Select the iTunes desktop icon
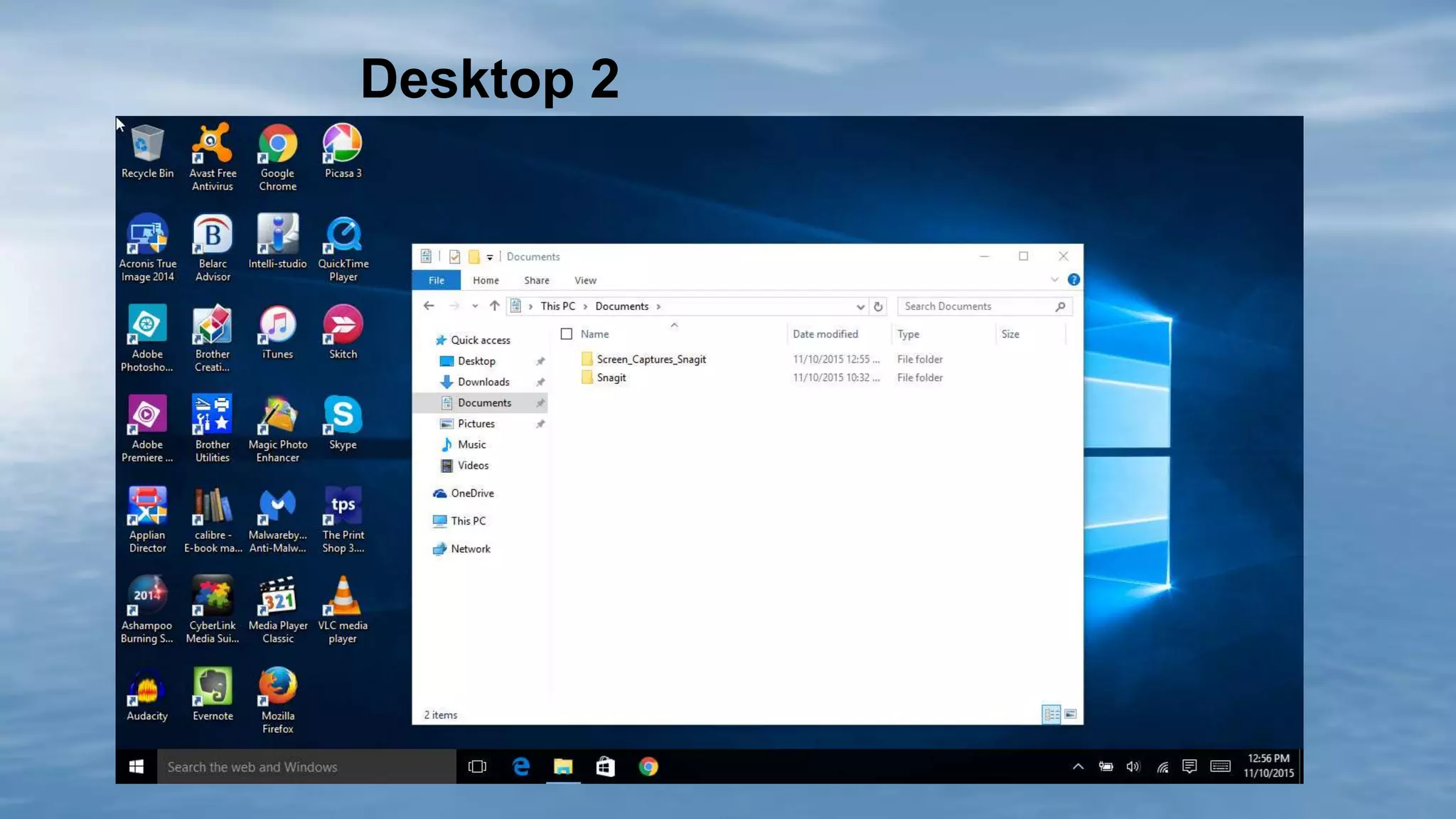 coord(277,332)
